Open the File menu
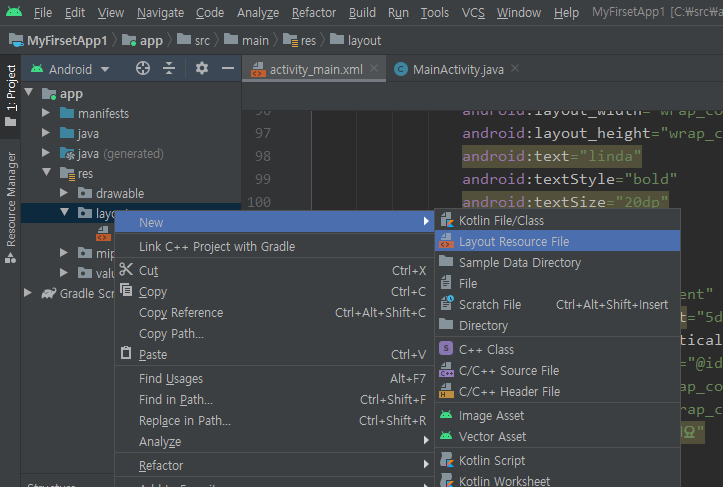This screenshot has width=723, height=487. click(x=43, y=13)
